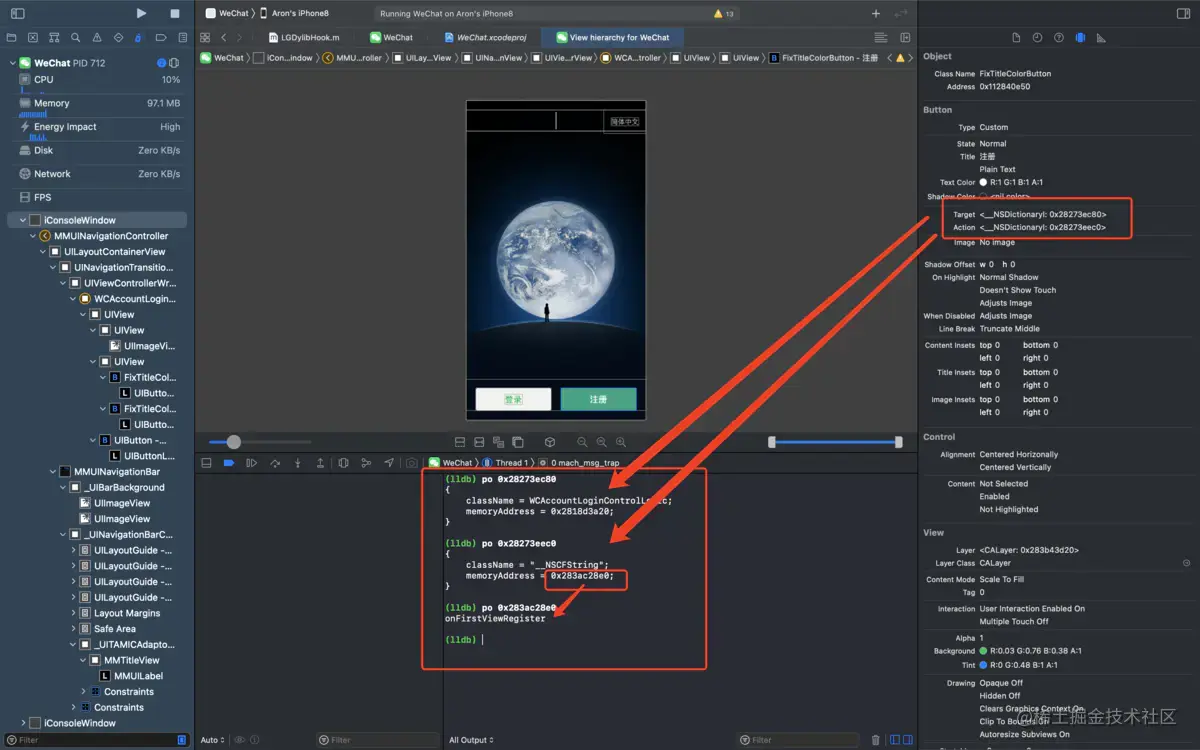Collapse the MMUINavigationBar node
The height and width of the screenshot is (750, 1200).
(x=52, y=471)
